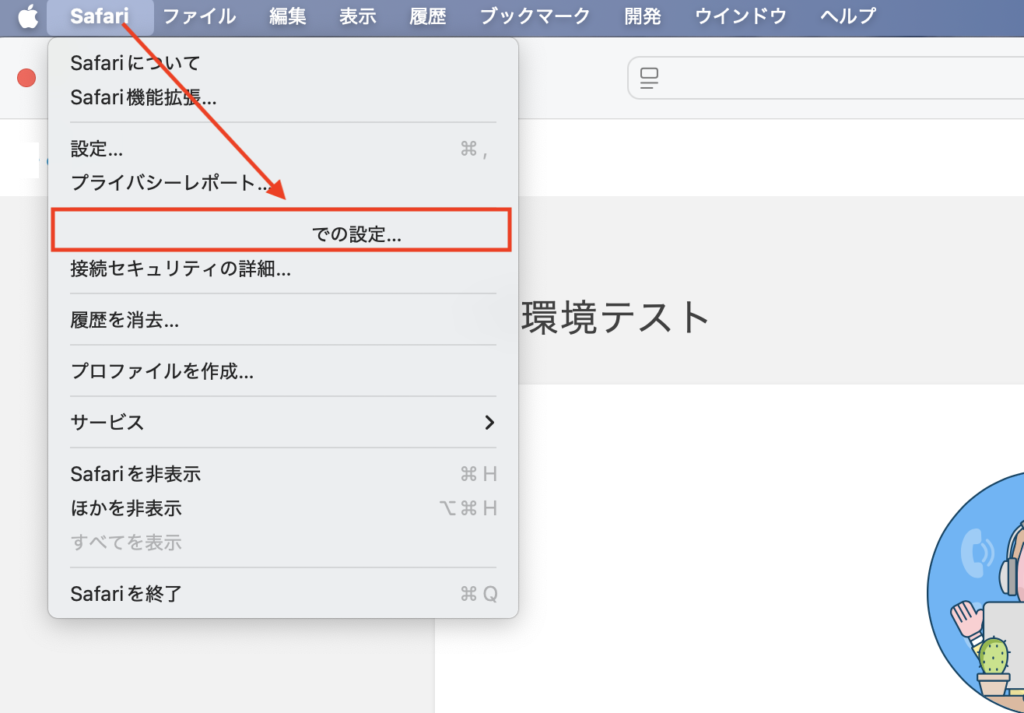1024x713 pixels.
Task: Click the red close window button
Action: click(x=27, y=78)
